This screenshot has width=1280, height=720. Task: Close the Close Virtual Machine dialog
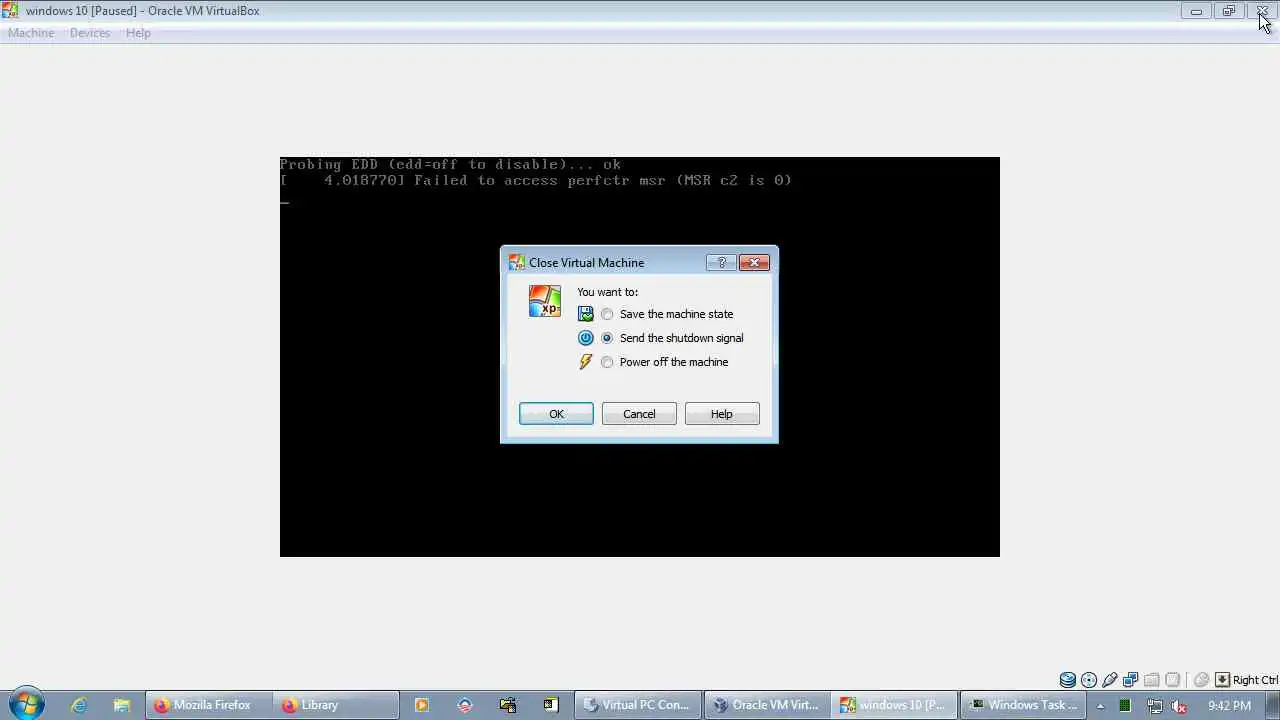755,262
